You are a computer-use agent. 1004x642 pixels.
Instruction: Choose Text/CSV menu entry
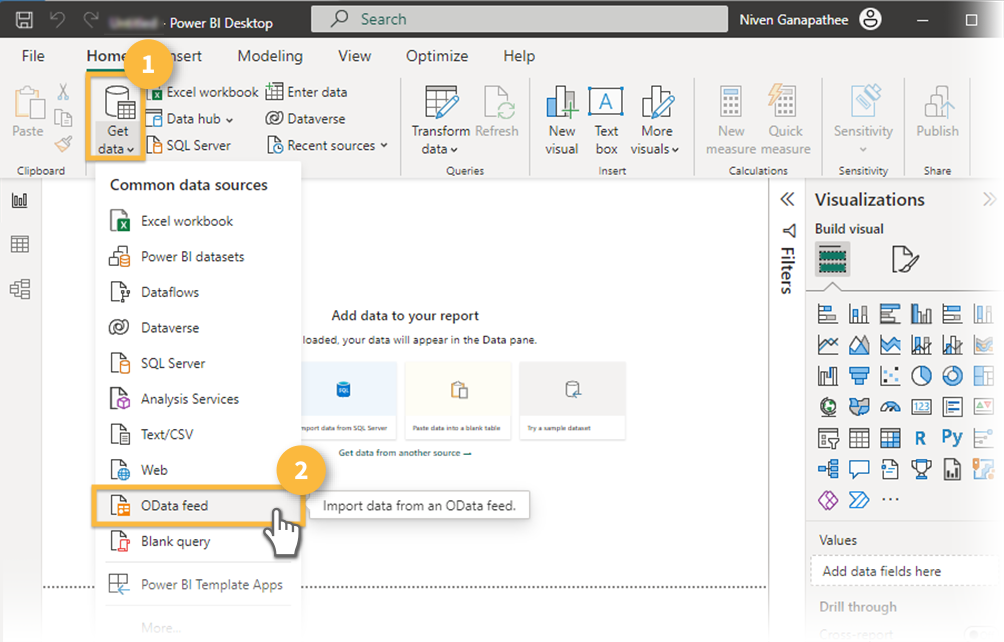(x=196, y=435)
